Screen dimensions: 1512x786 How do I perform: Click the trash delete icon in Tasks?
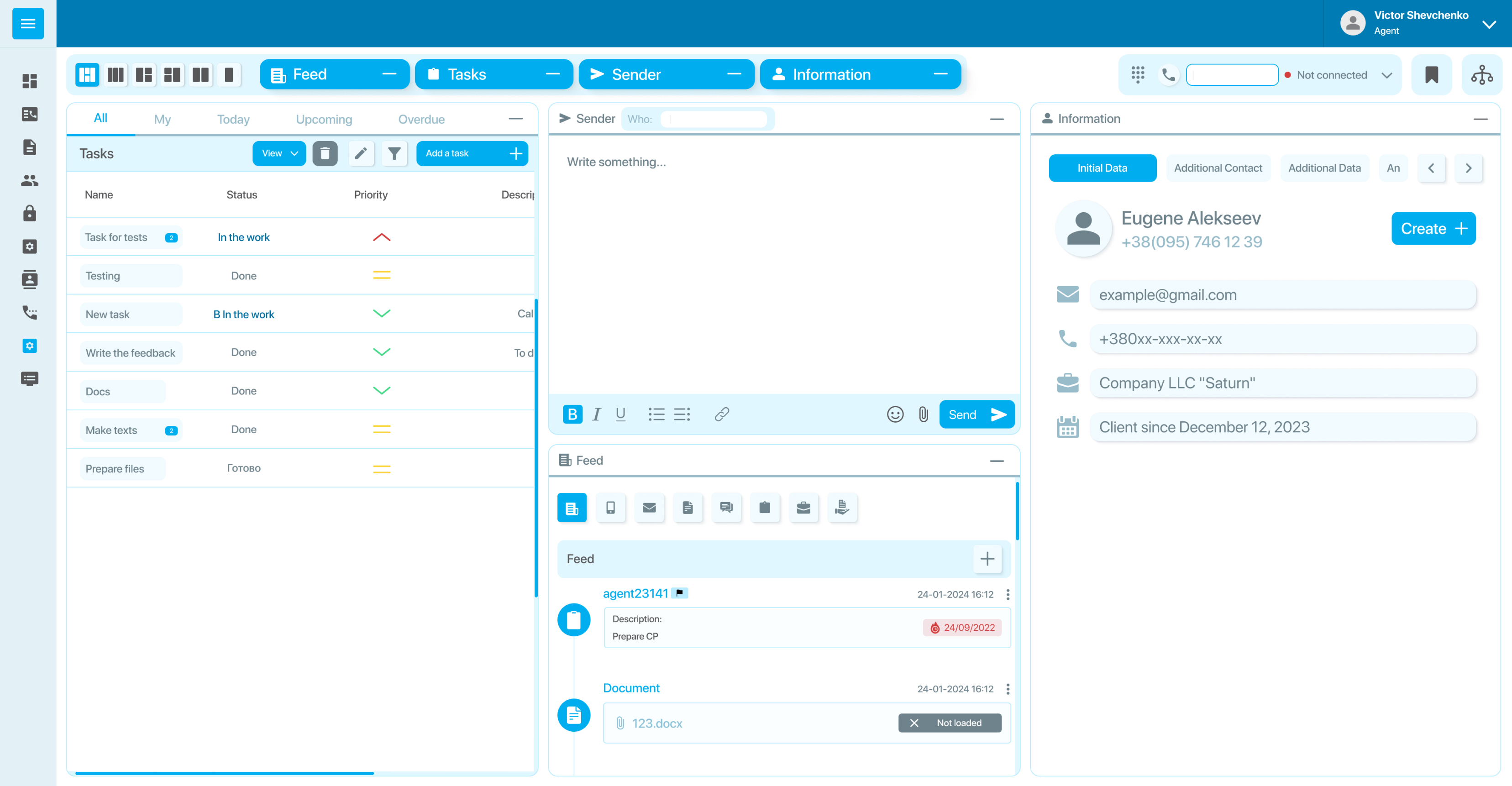(x=325, y=153)
